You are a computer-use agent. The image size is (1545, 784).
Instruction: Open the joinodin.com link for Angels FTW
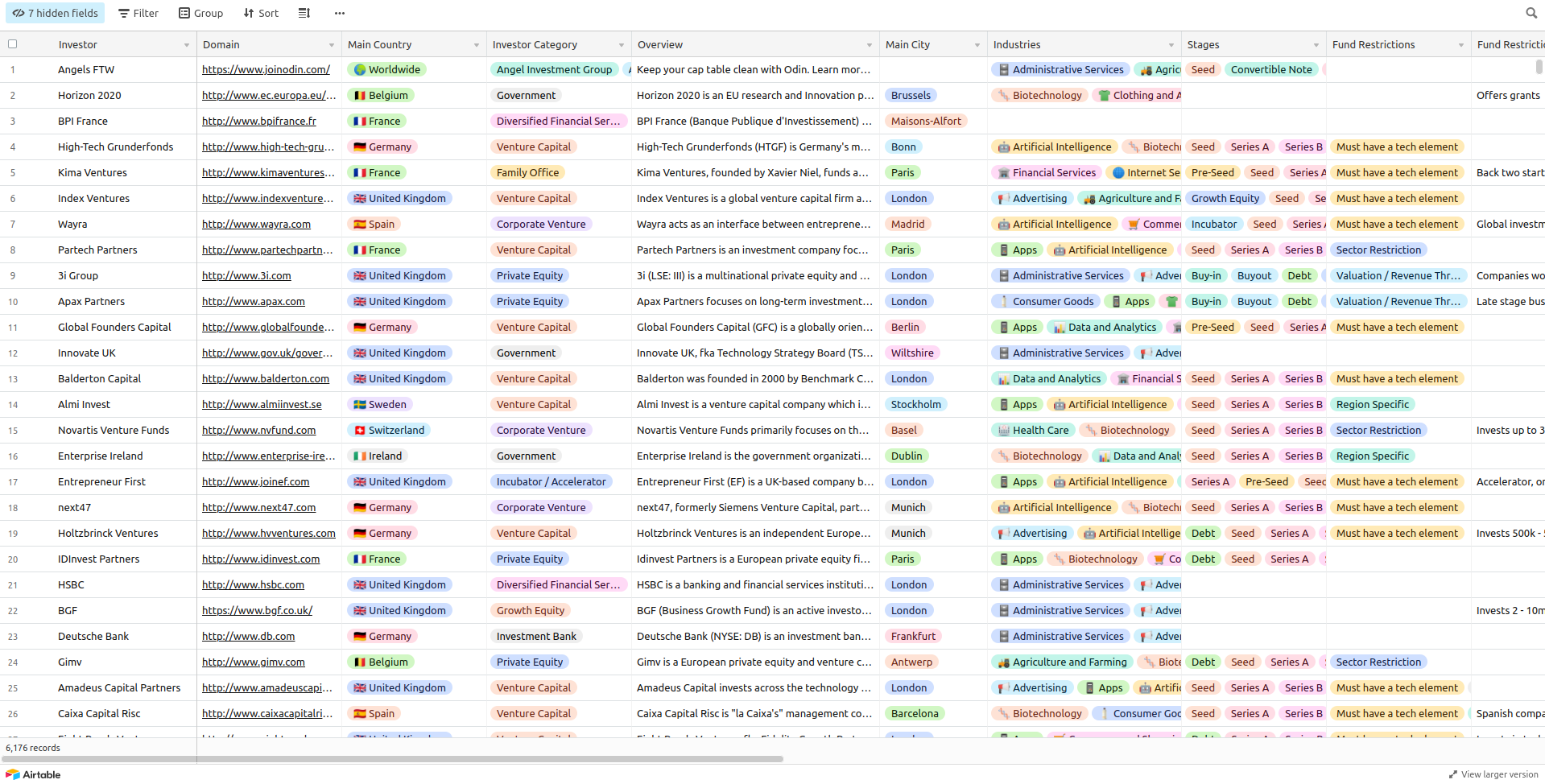click(x=266, y=70)
